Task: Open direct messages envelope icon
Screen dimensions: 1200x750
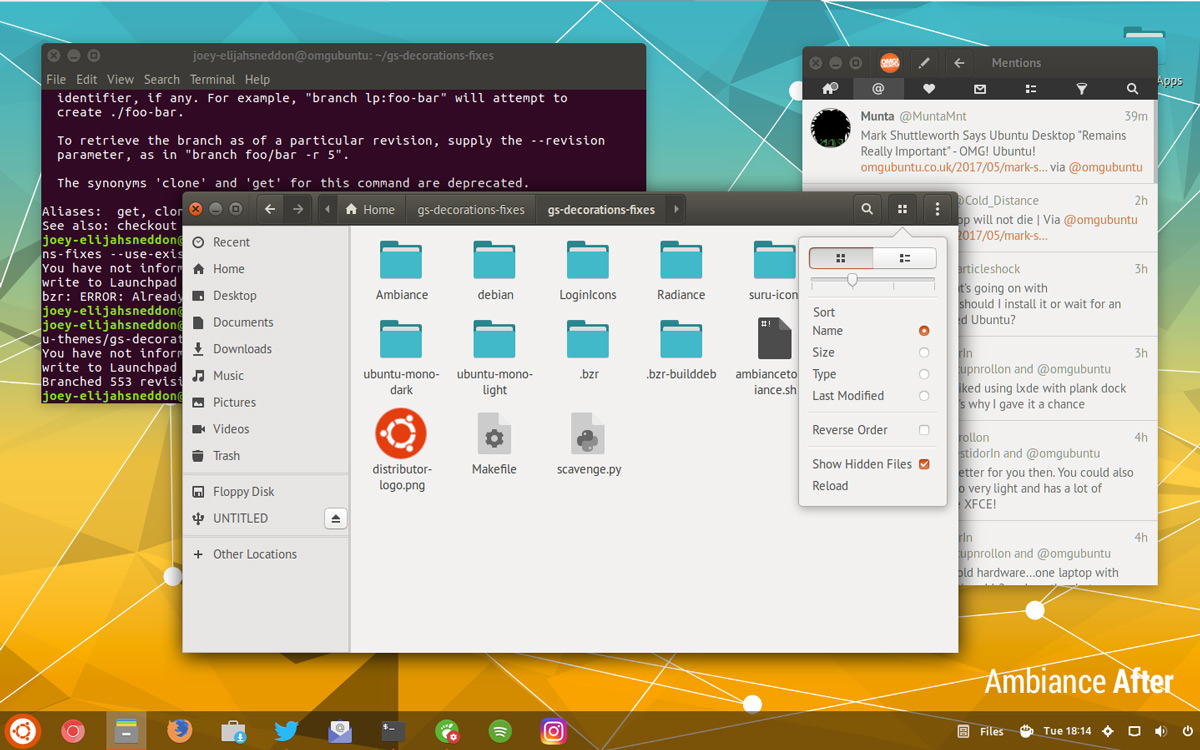Action: pos(980,89)
